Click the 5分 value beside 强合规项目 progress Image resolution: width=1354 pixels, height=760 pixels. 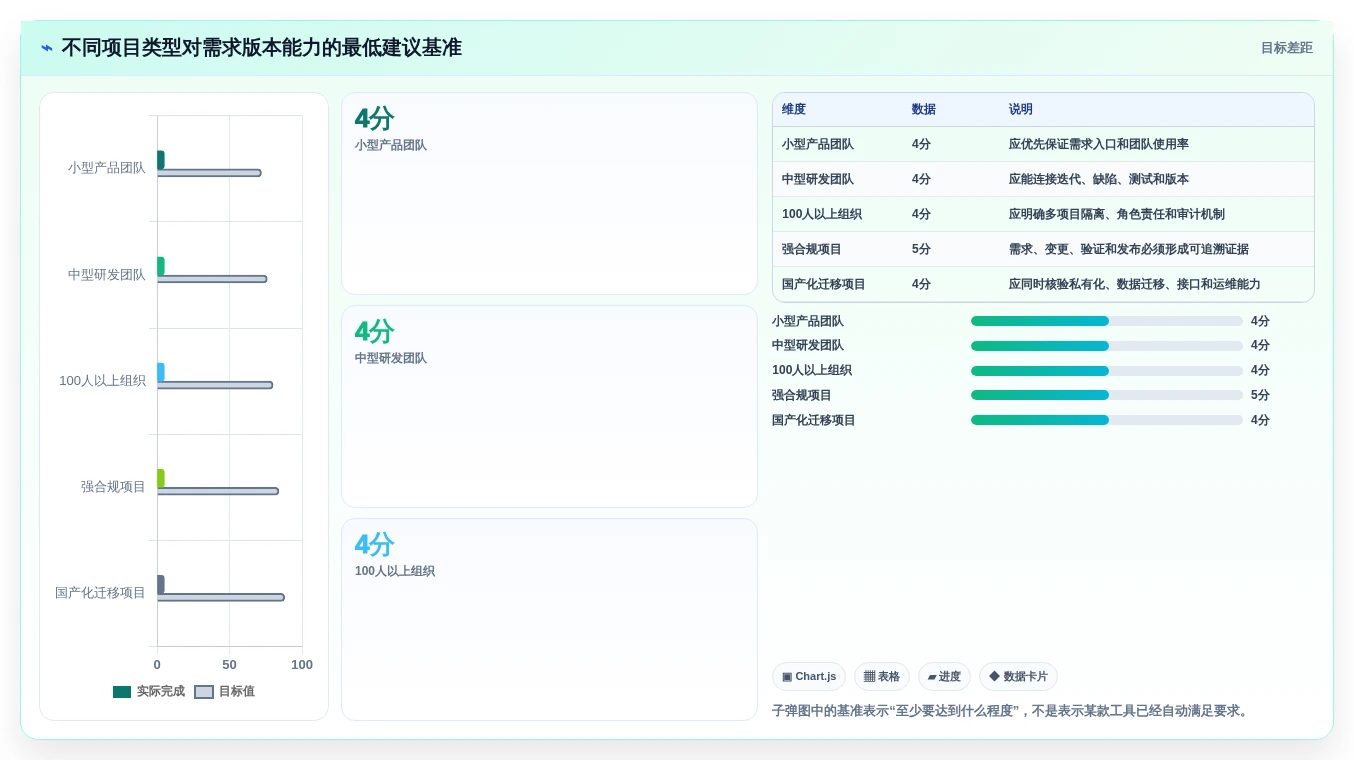click(1260, 395)
